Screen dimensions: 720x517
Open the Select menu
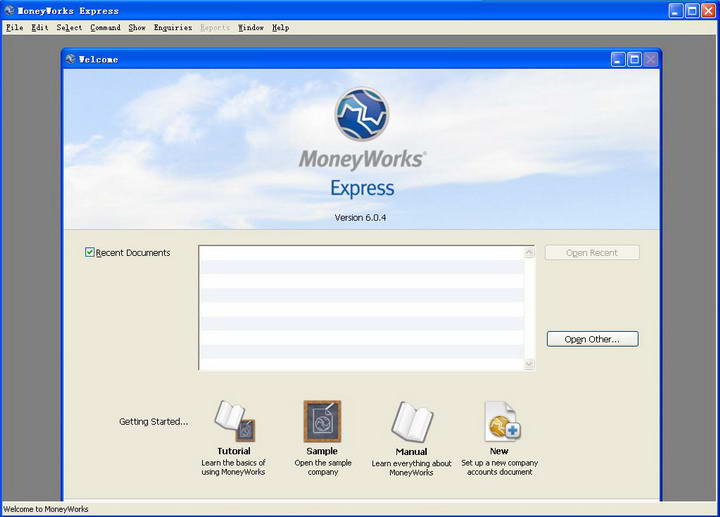point(69,28)
